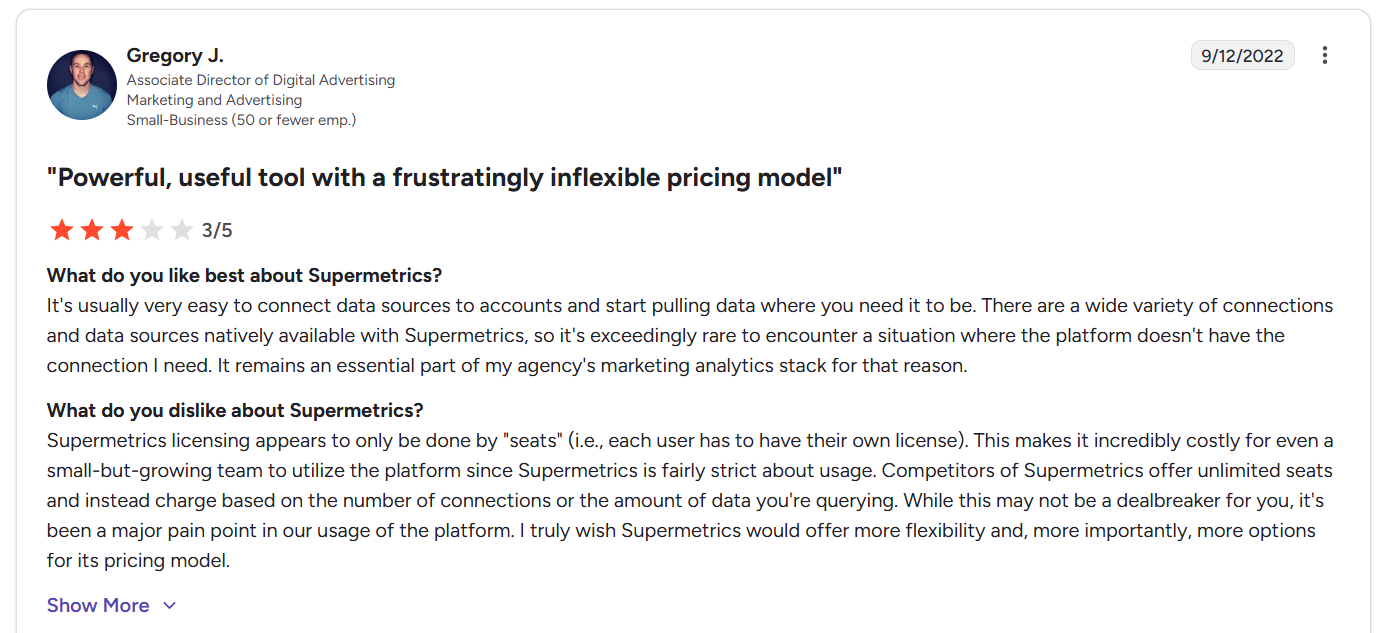Image resolution: width=1381 pixels, height=633 pixels.
Task: Click the paragraph about seat licensing
Action: (690, 500)
